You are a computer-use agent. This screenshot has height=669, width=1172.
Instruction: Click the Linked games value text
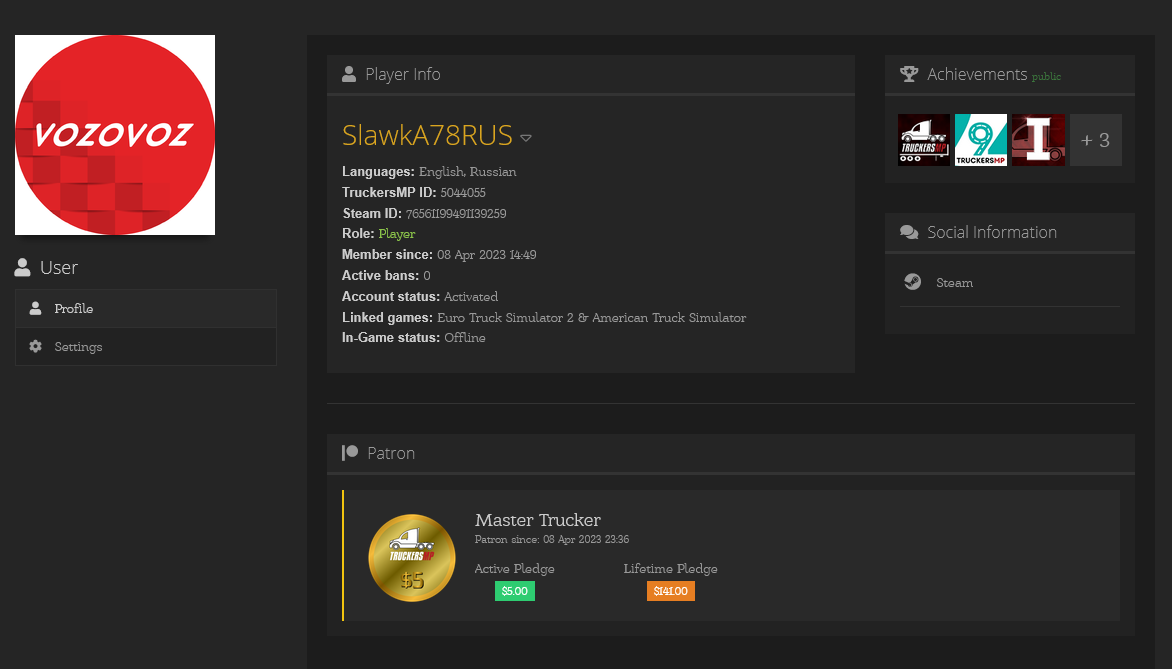coord(591,318)
